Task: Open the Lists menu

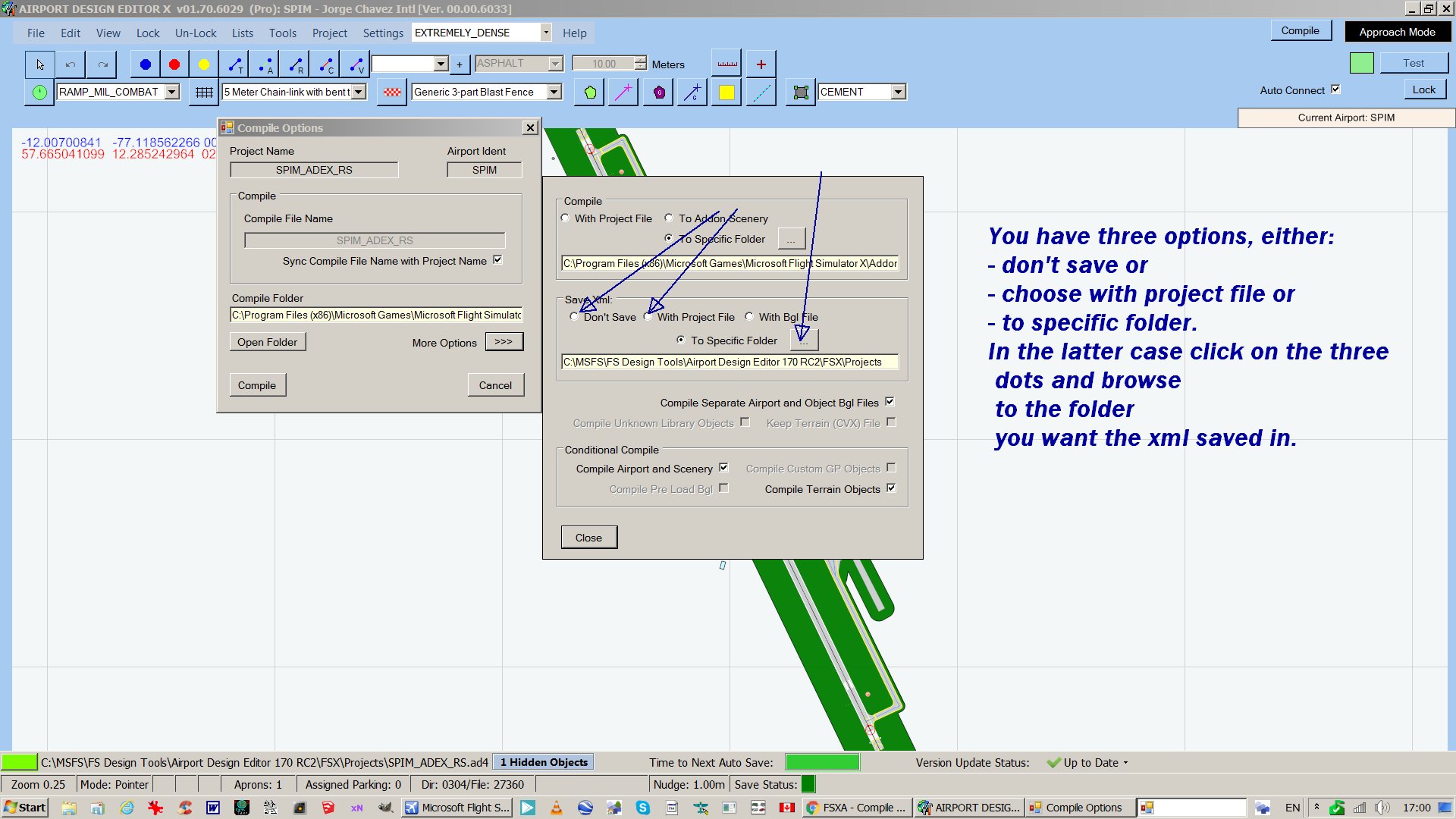Action: 242,33
